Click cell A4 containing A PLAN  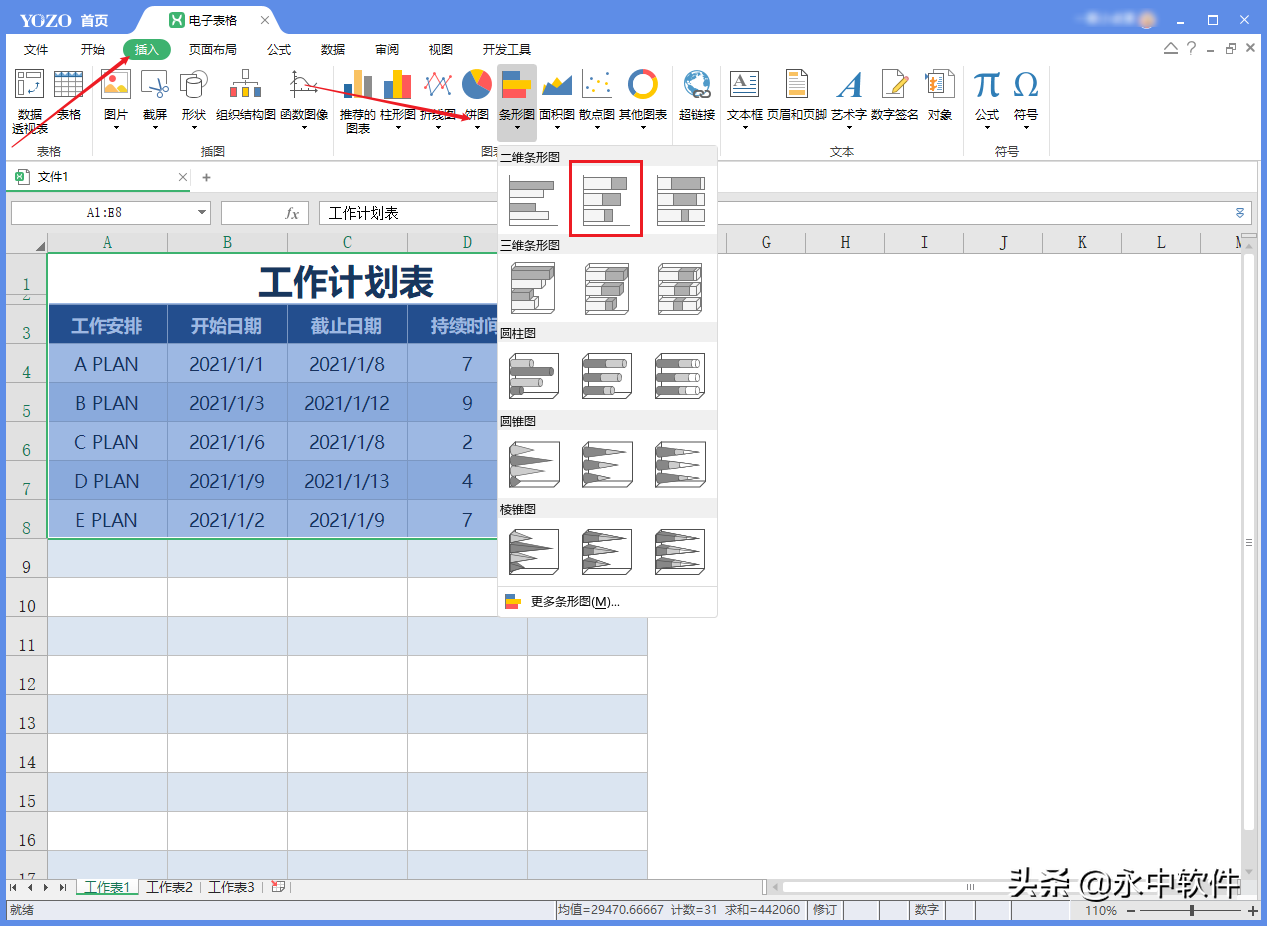[107, 364]
